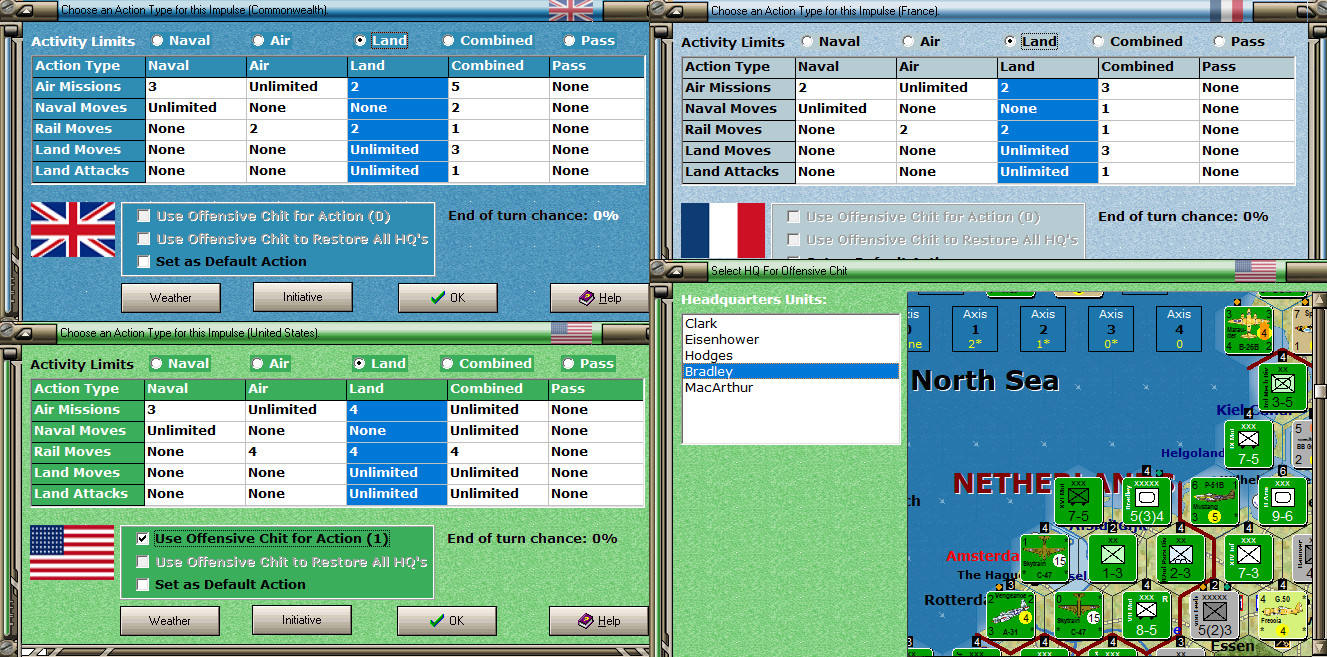Select the Bradley 5(3)4 HQ counter

(x=1146, y=502)
